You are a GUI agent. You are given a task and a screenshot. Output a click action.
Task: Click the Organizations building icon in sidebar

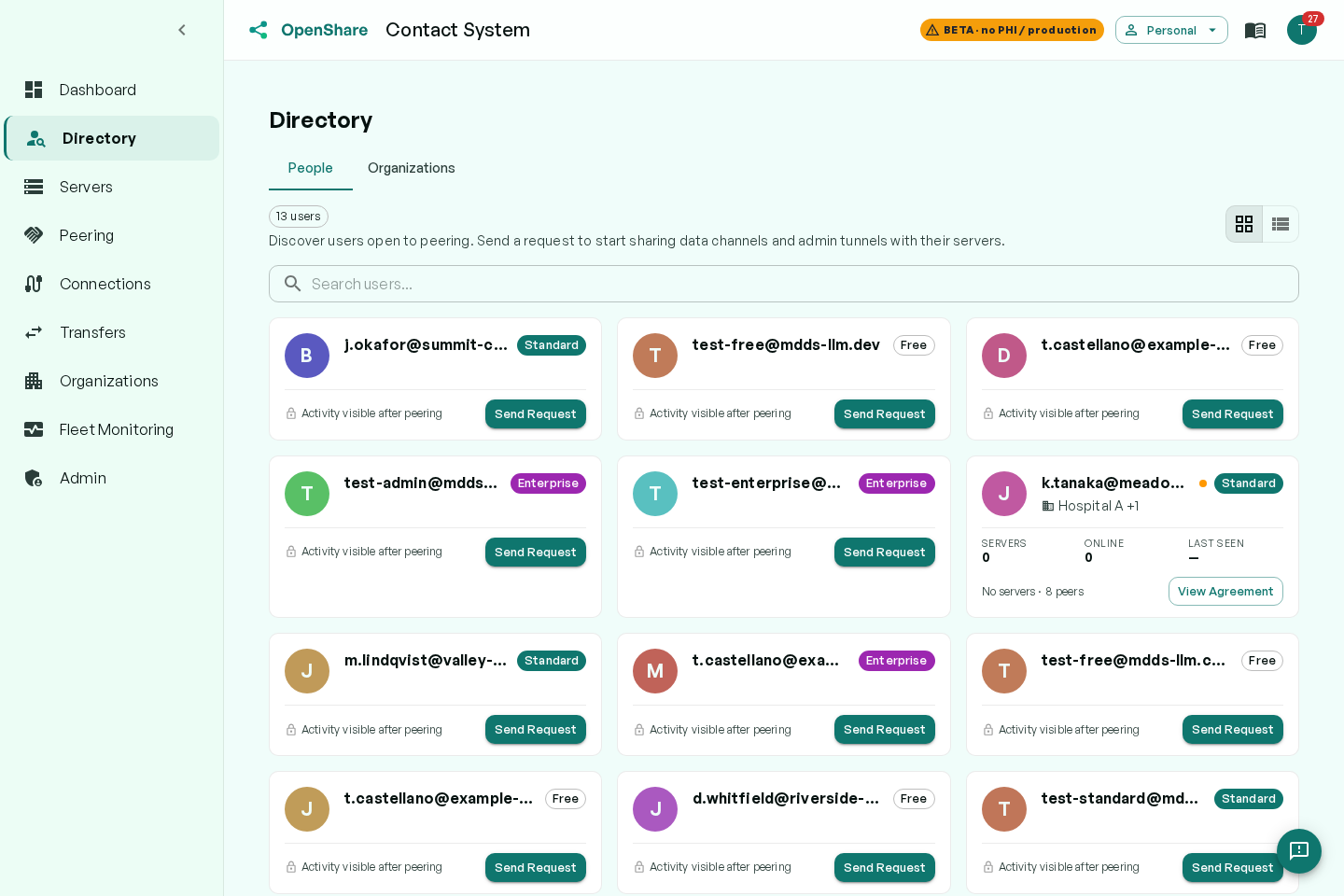tap(34, 381)
